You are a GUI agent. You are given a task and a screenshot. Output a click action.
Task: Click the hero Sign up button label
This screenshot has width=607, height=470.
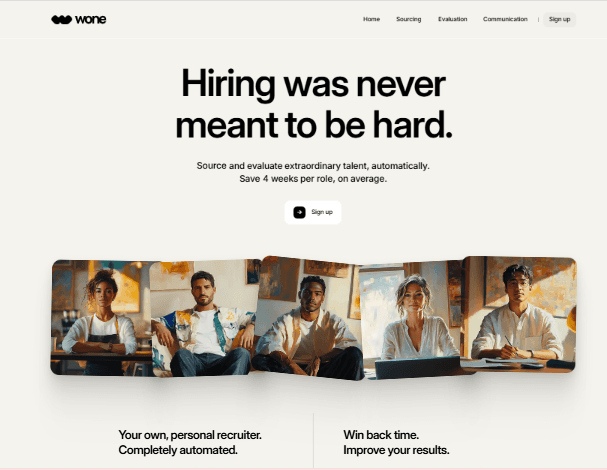click(x=322, y=212)
